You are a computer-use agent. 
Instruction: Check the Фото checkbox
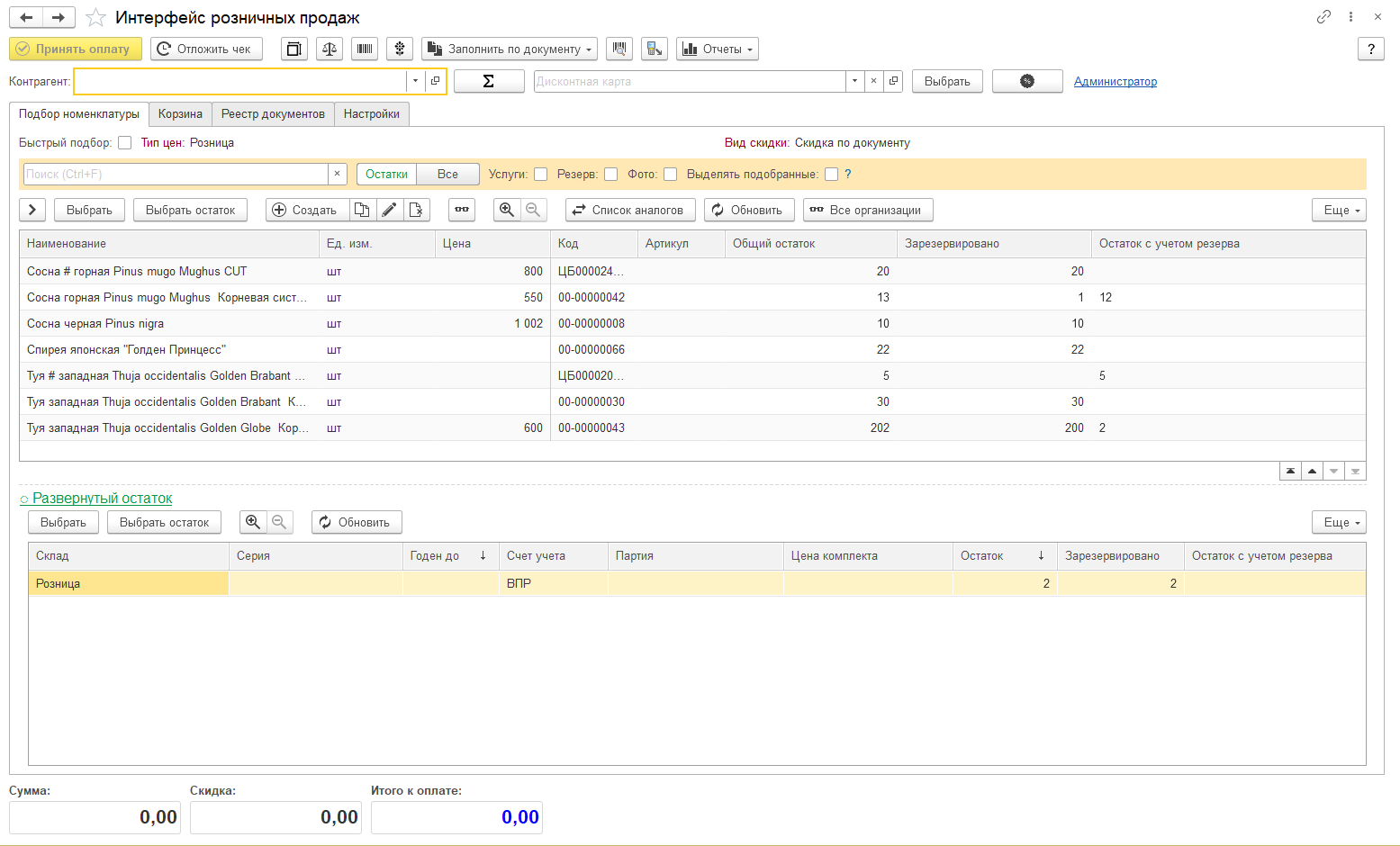[x=671, y=174]
